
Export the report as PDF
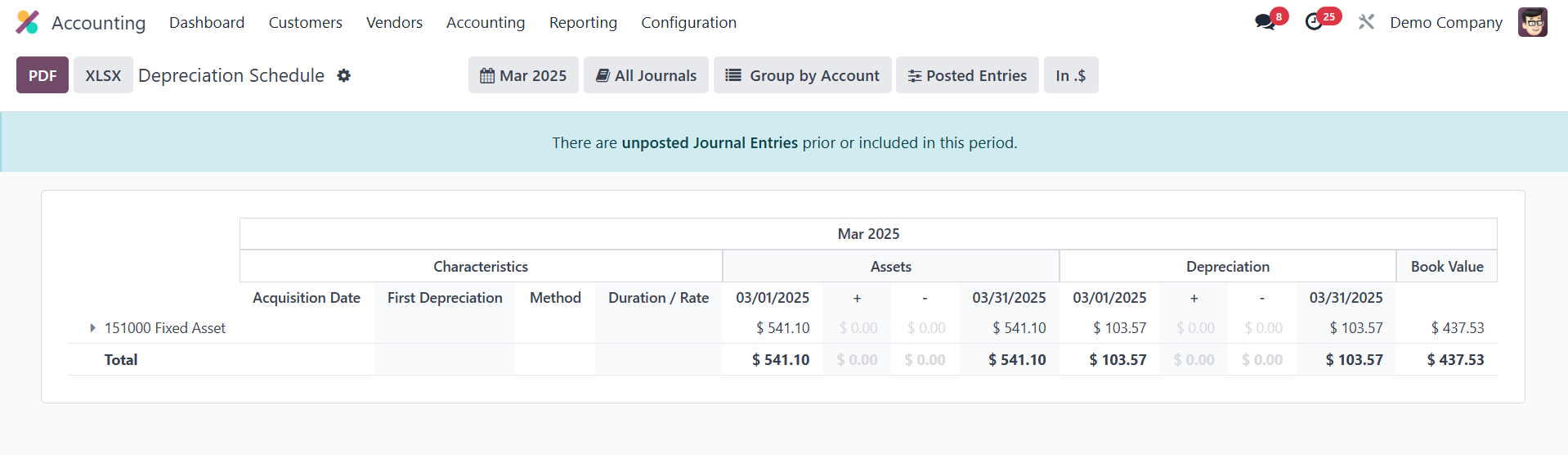coord(43,75)
